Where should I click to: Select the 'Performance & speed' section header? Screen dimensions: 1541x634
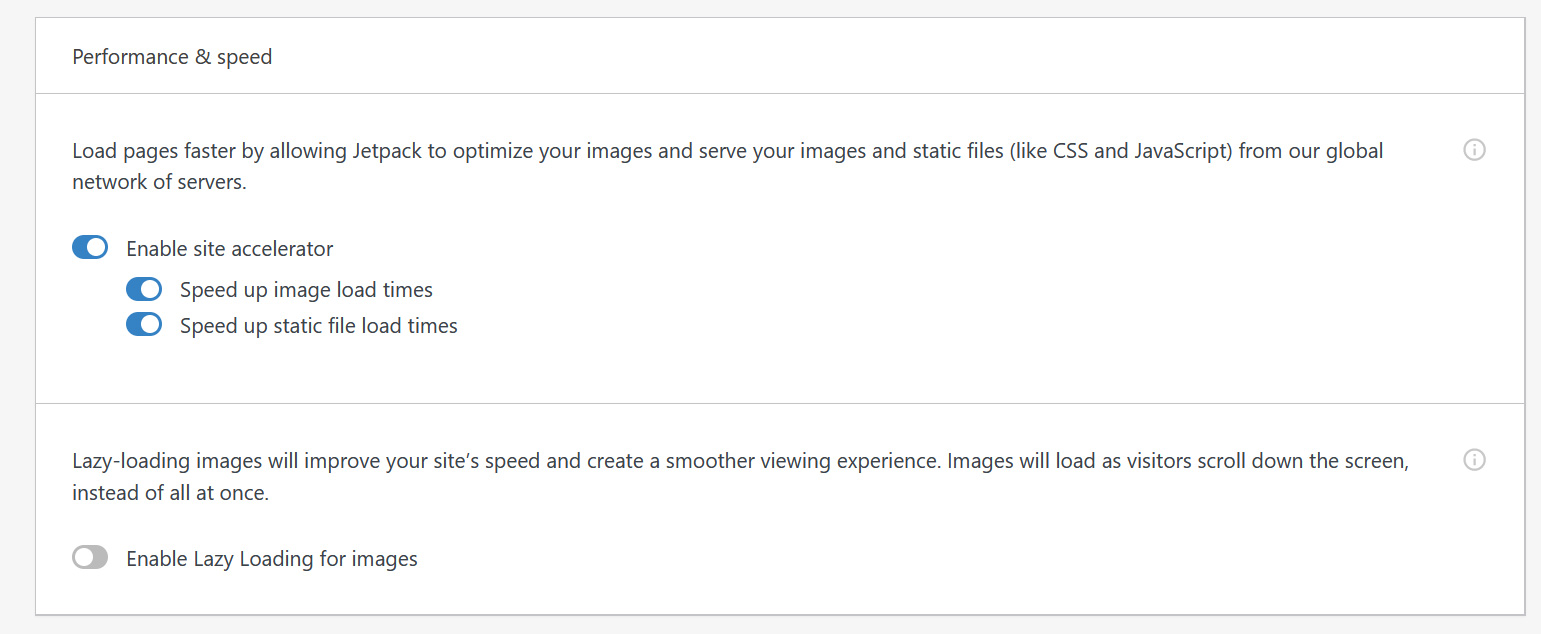pyautogui.click(x=172, y=57)
